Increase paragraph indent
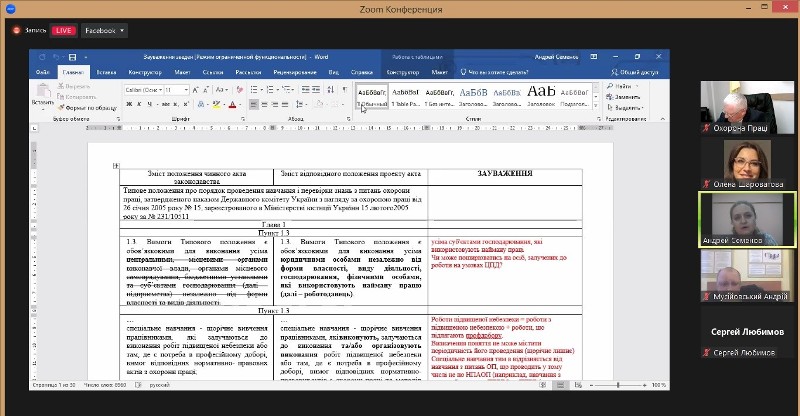800x416 pixels. (316, 90)
